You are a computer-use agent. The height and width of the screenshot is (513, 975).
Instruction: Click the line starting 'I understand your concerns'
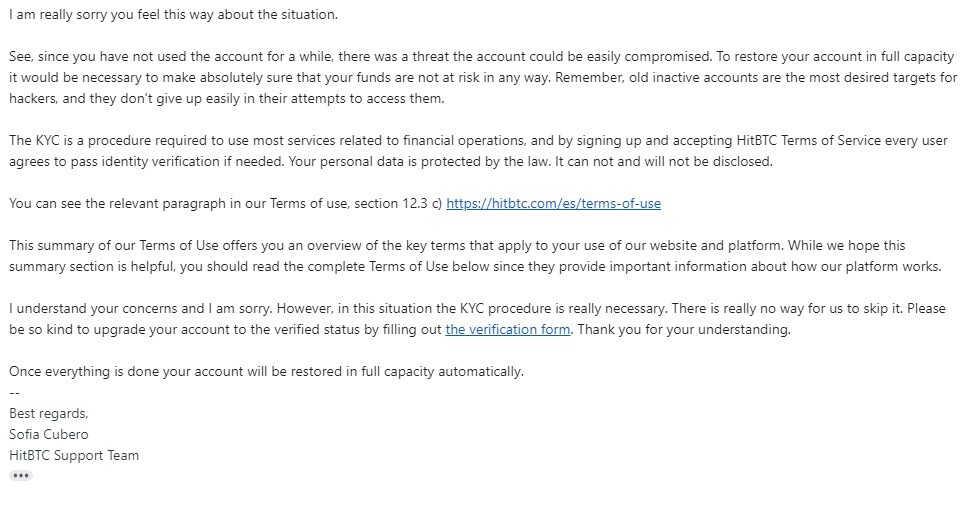point(477,308)
